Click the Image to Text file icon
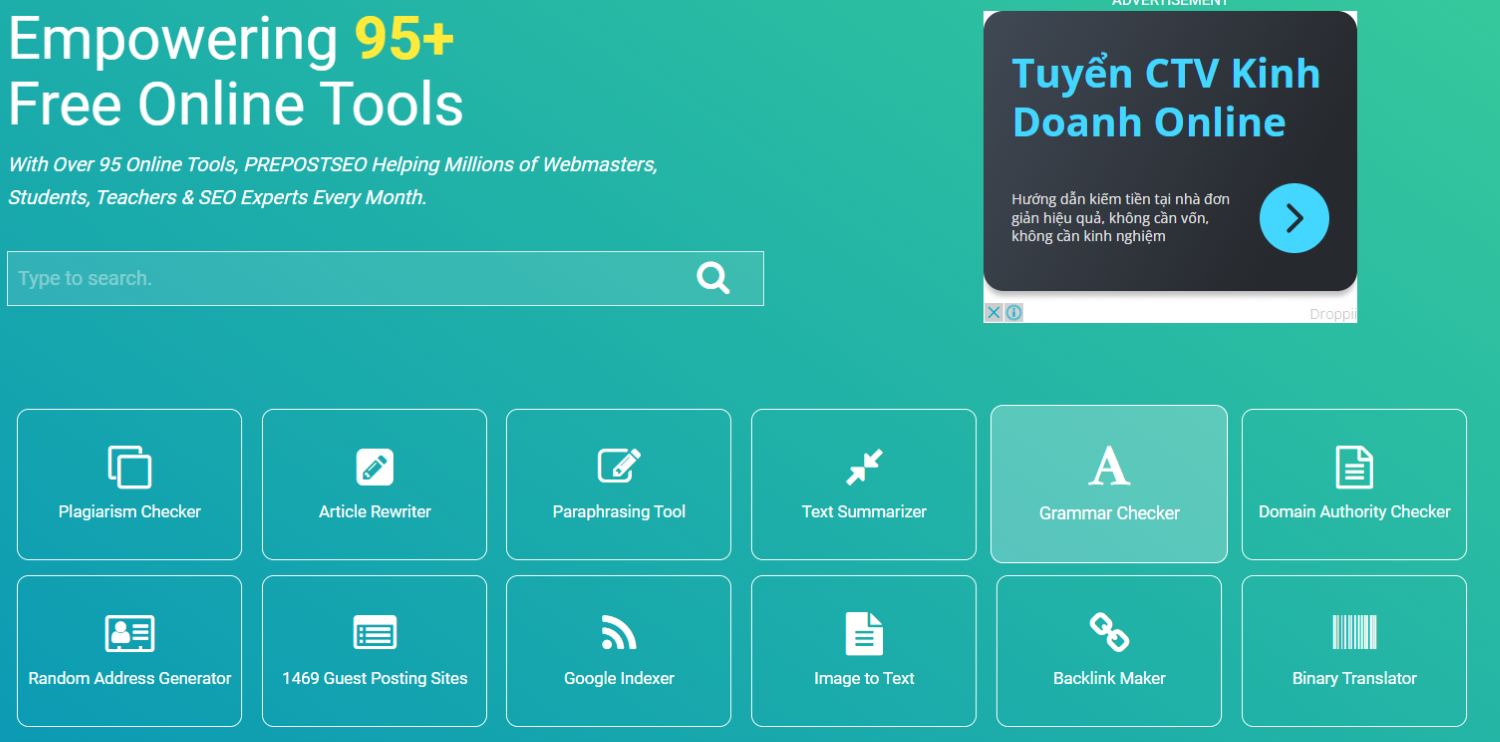The height and width of the screenshot is (742, 1500). 864,633
